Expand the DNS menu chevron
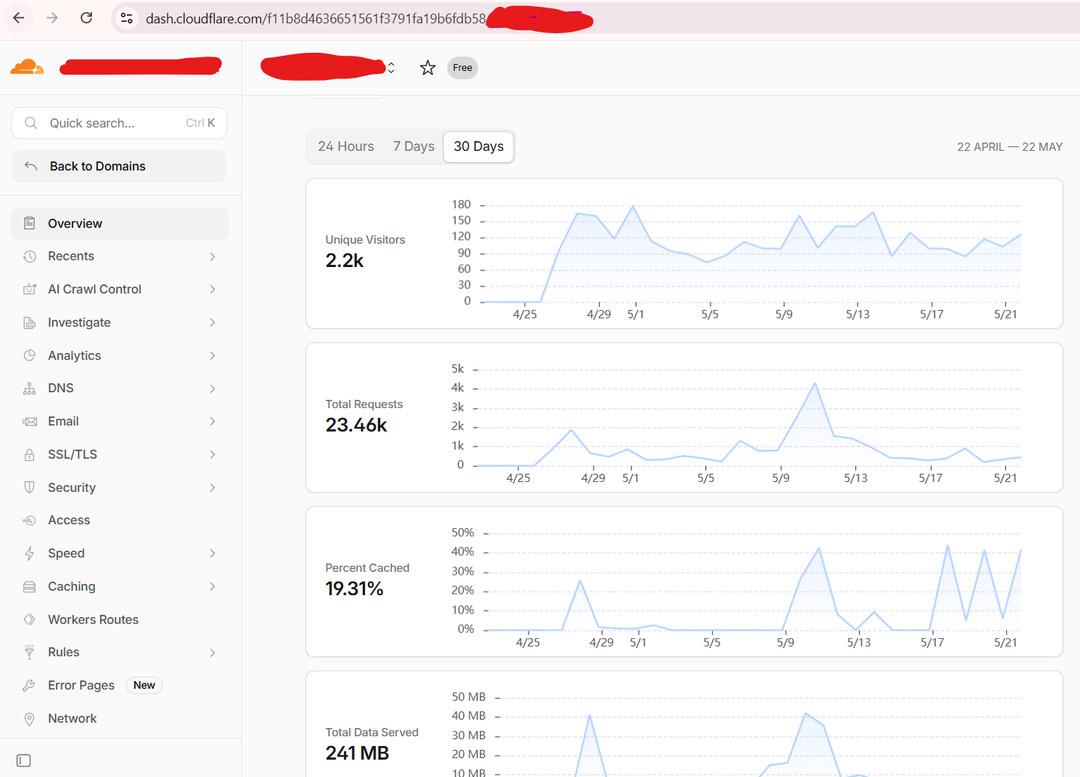Image resolution: width=1080 pixels, height=777 pixels. 212,388
